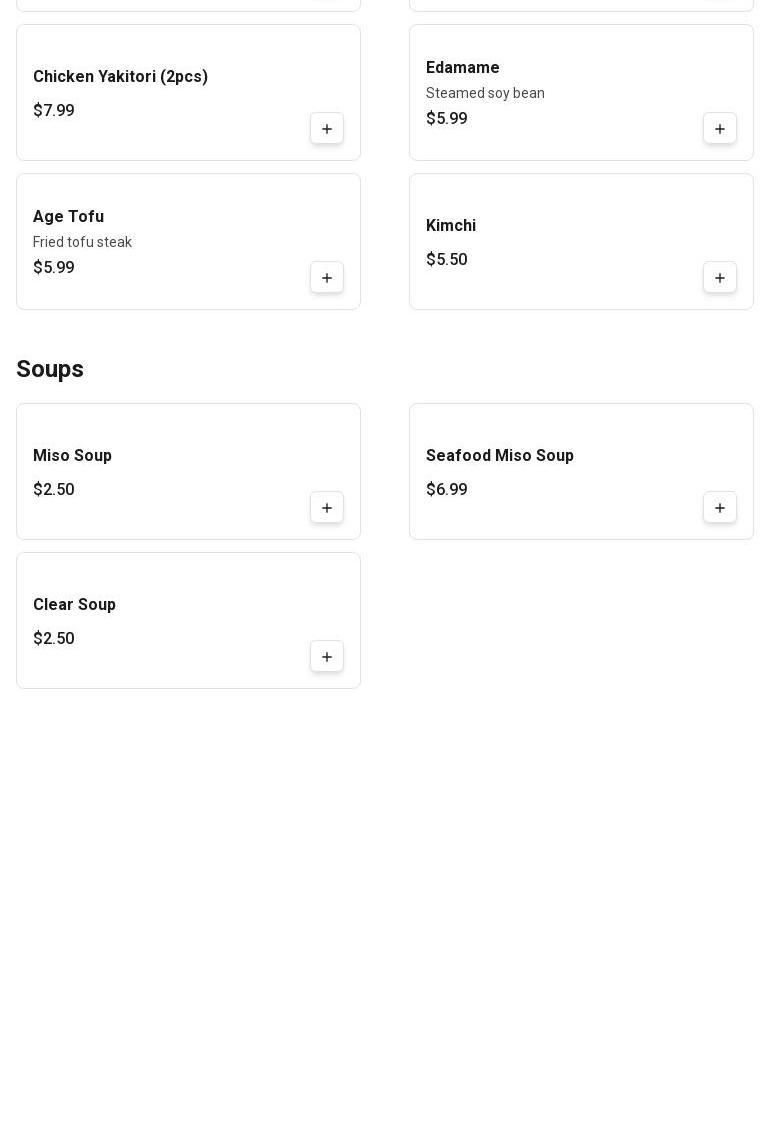
Task: Click the Fried tofu steak description text
Action: [82, 242]
